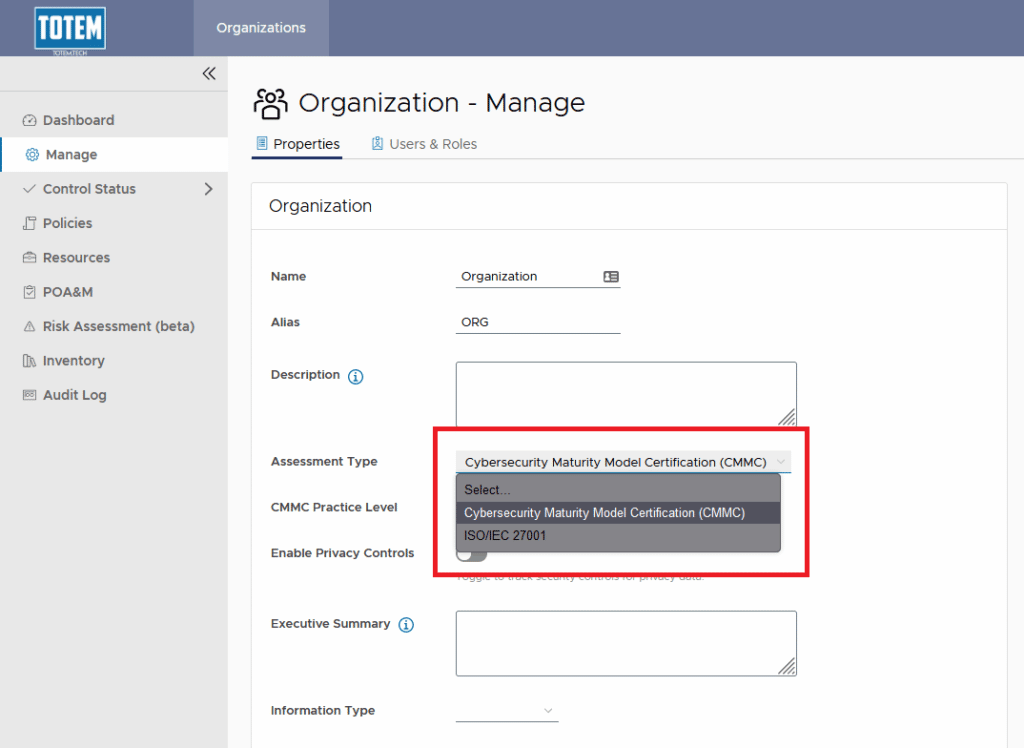Click the Manage gear icon

pyautogui.click(x=32, y=155)
